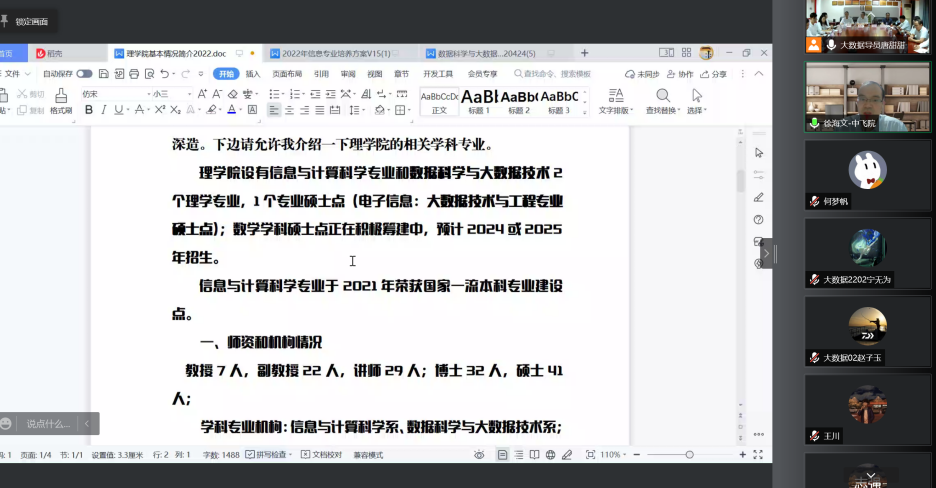
Task: Adjust the zoom slider handle
Action: [x=689, y=455]
